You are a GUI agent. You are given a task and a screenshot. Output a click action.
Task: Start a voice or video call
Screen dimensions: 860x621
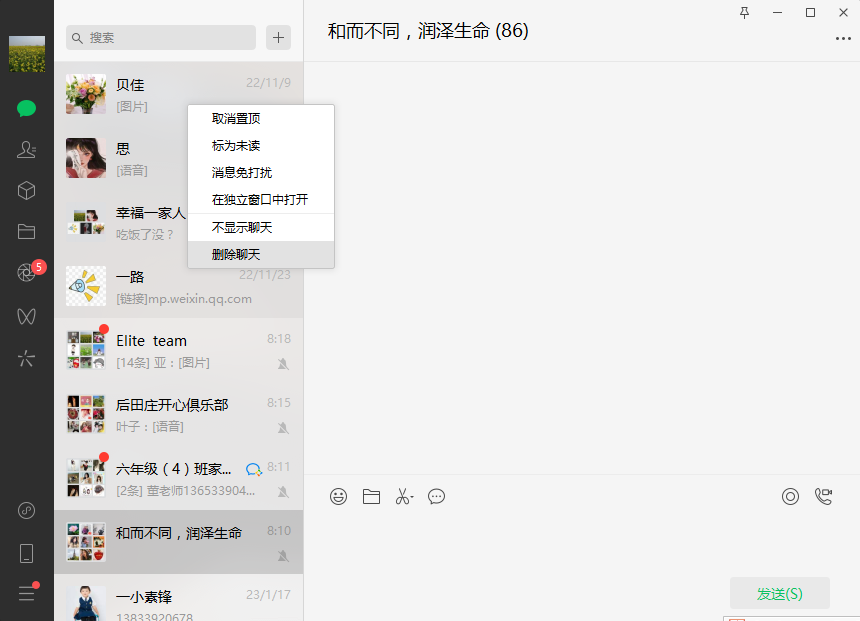824,496
